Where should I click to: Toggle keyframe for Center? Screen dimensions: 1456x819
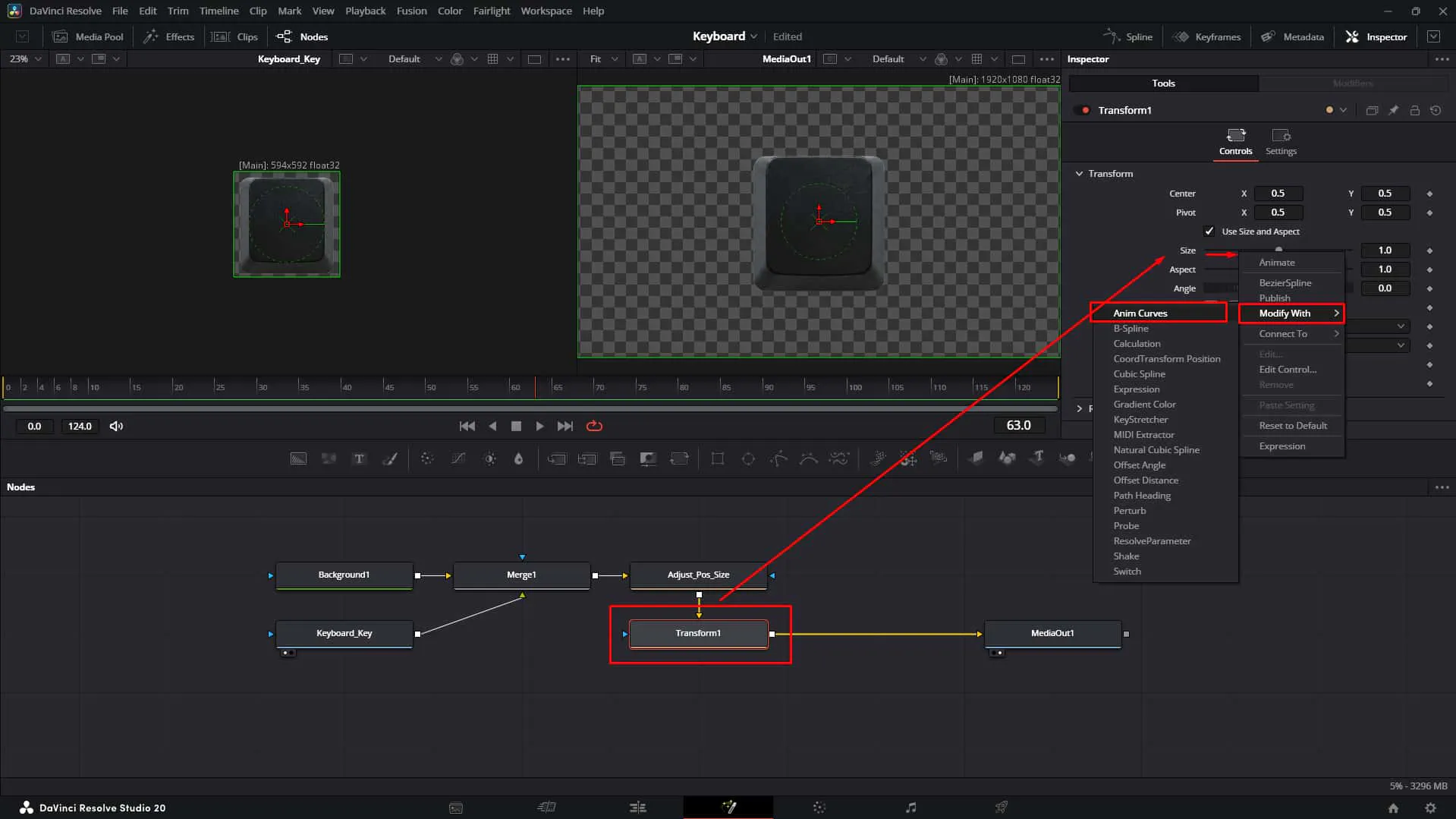point(1429,194)
